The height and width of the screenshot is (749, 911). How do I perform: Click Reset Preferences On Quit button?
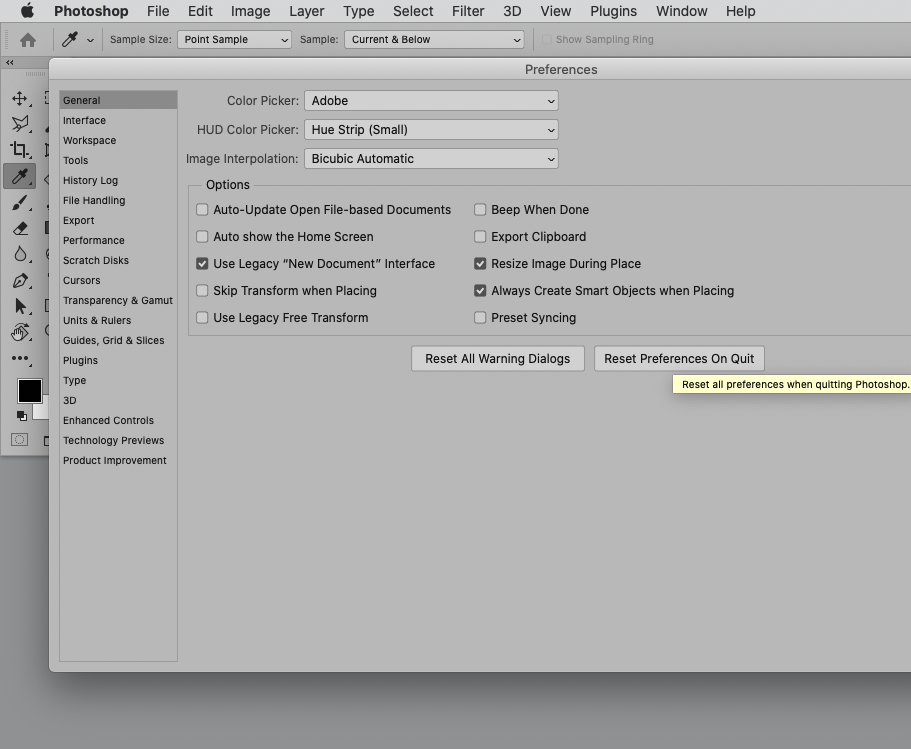coord(679,359)
